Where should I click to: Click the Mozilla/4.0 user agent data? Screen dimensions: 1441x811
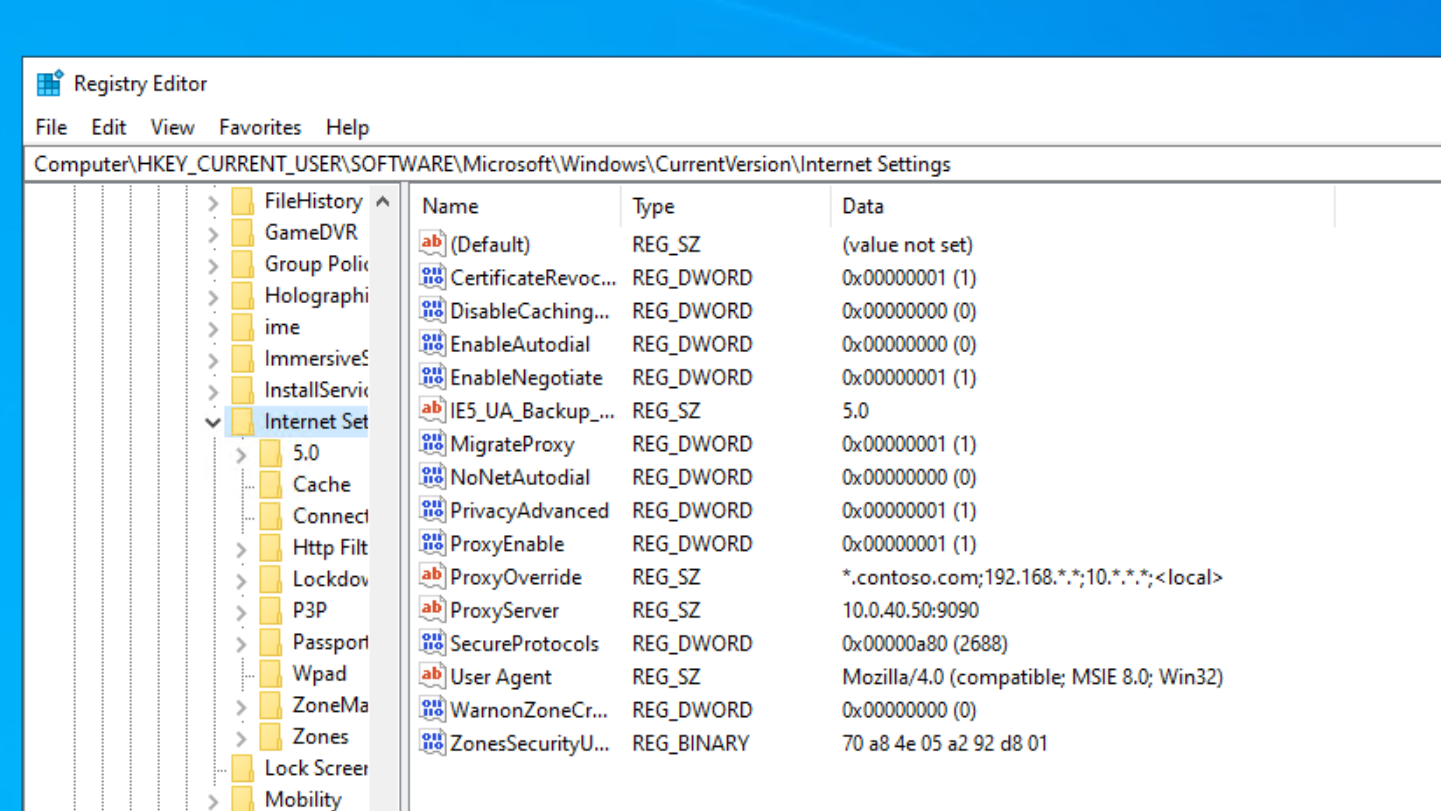tap(1032, 677)
